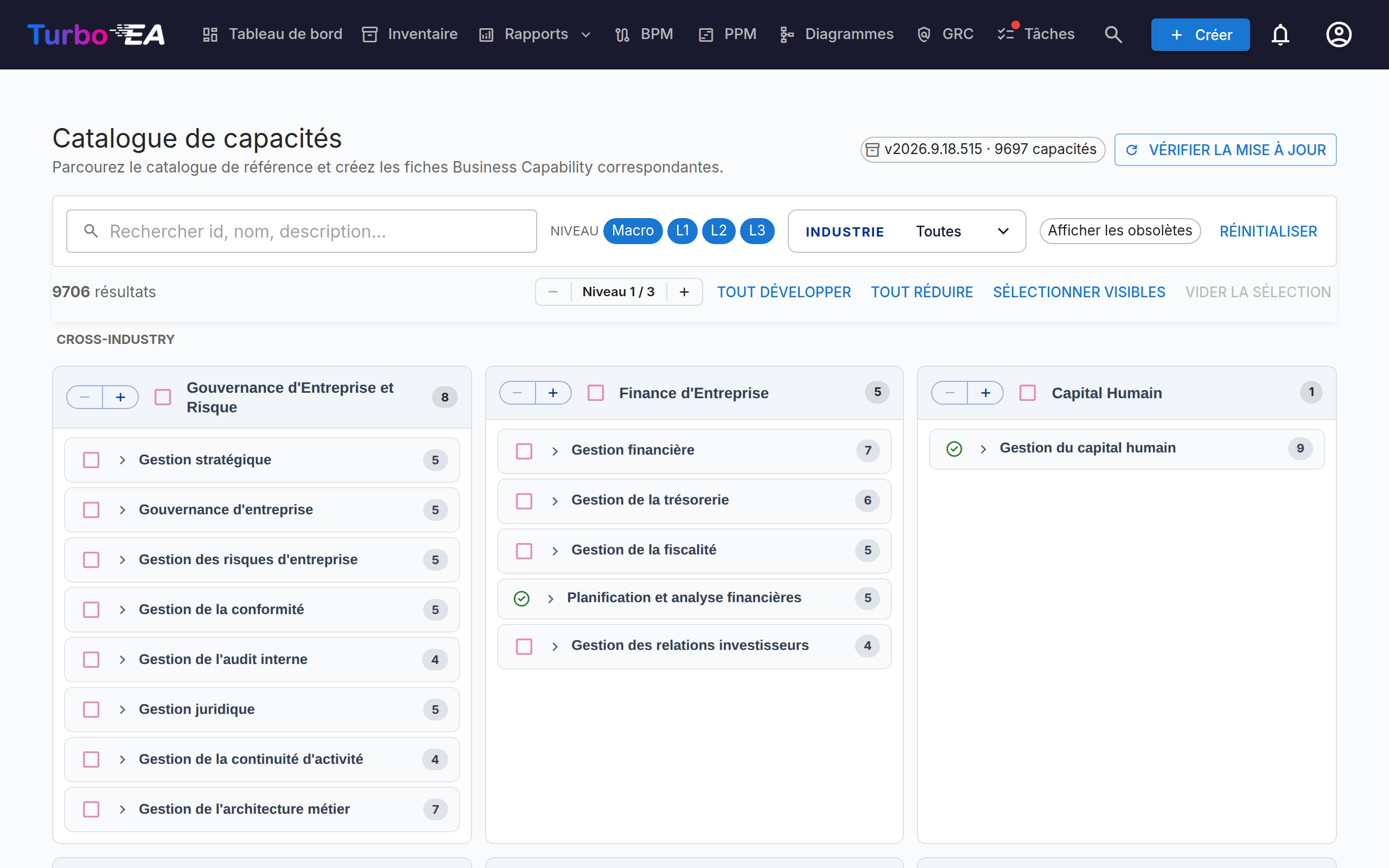Open the search magnifier icon in navbar
Image resolution: width=1389 pixels, height=868 pixels.
tap(1113, 34)
